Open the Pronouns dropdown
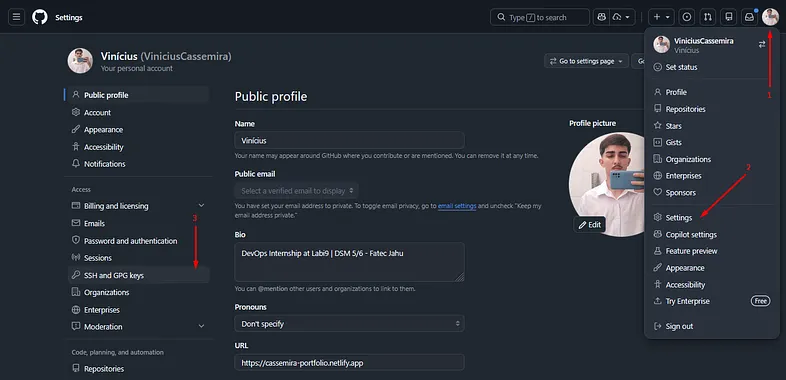 349,323
